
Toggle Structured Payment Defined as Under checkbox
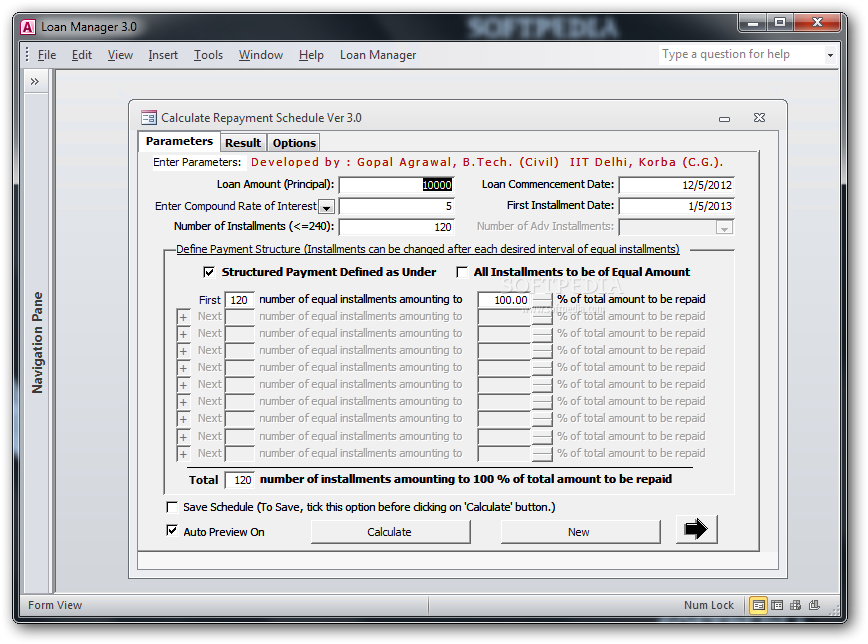click(209, 272)
